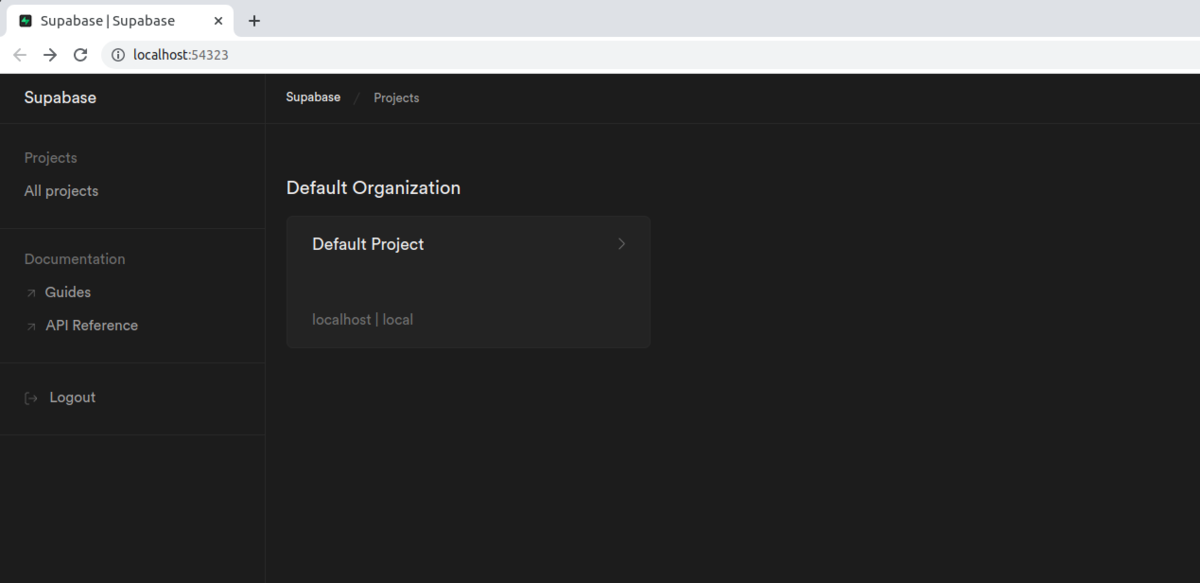Click the browser back arrow
This screenshot has height=583, width=1200.
19,55
